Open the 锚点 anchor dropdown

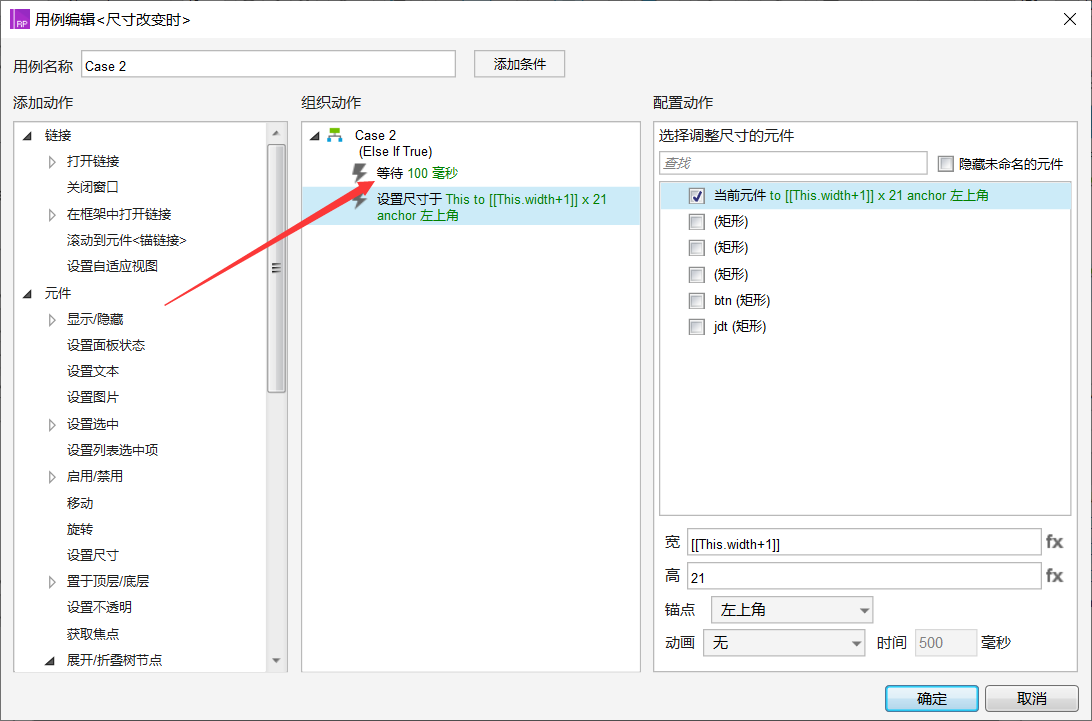point(791,609)
